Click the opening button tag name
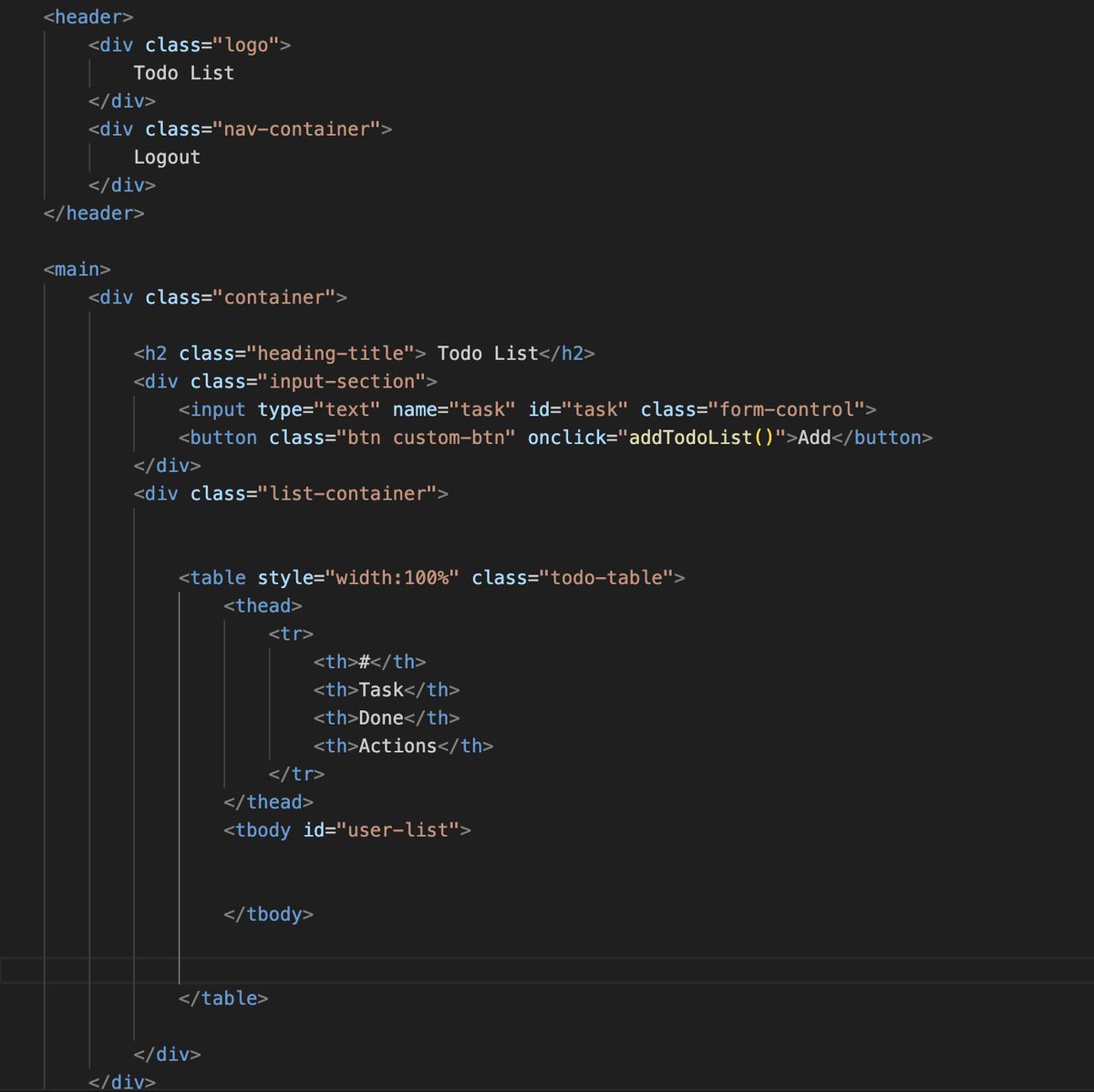The width and height of the screenshot is (1094, 1092). [x=223, y=438]
